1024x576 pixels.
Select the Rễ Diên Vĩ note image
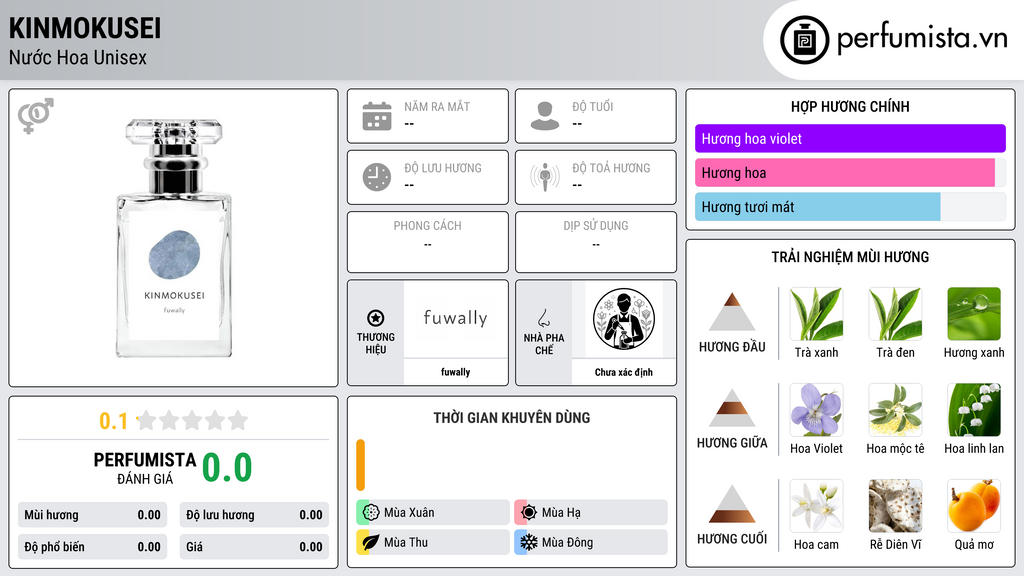pos(895,506)
